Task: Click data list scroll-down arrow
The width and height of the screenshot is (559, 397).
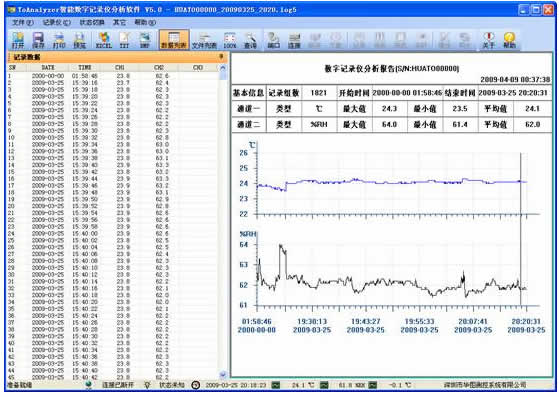Action: pyautogui.click(x=223, y=375)
